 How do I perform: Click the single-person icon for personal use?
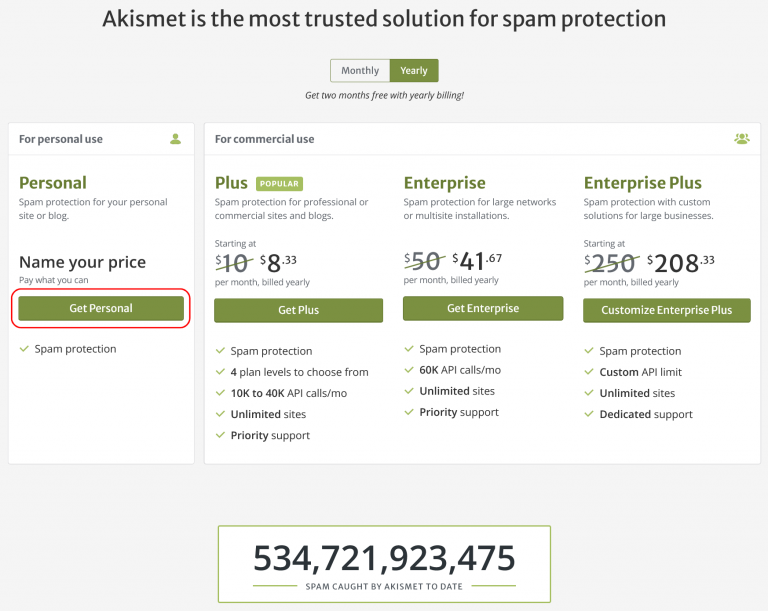[175, 139]
